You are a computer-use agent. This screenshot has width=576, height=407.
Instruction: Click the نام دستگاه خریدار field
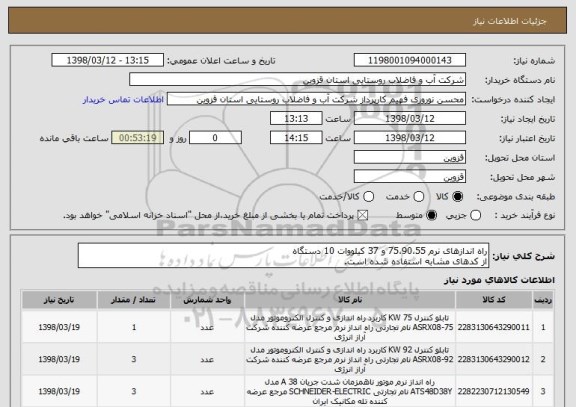point(298,80)
